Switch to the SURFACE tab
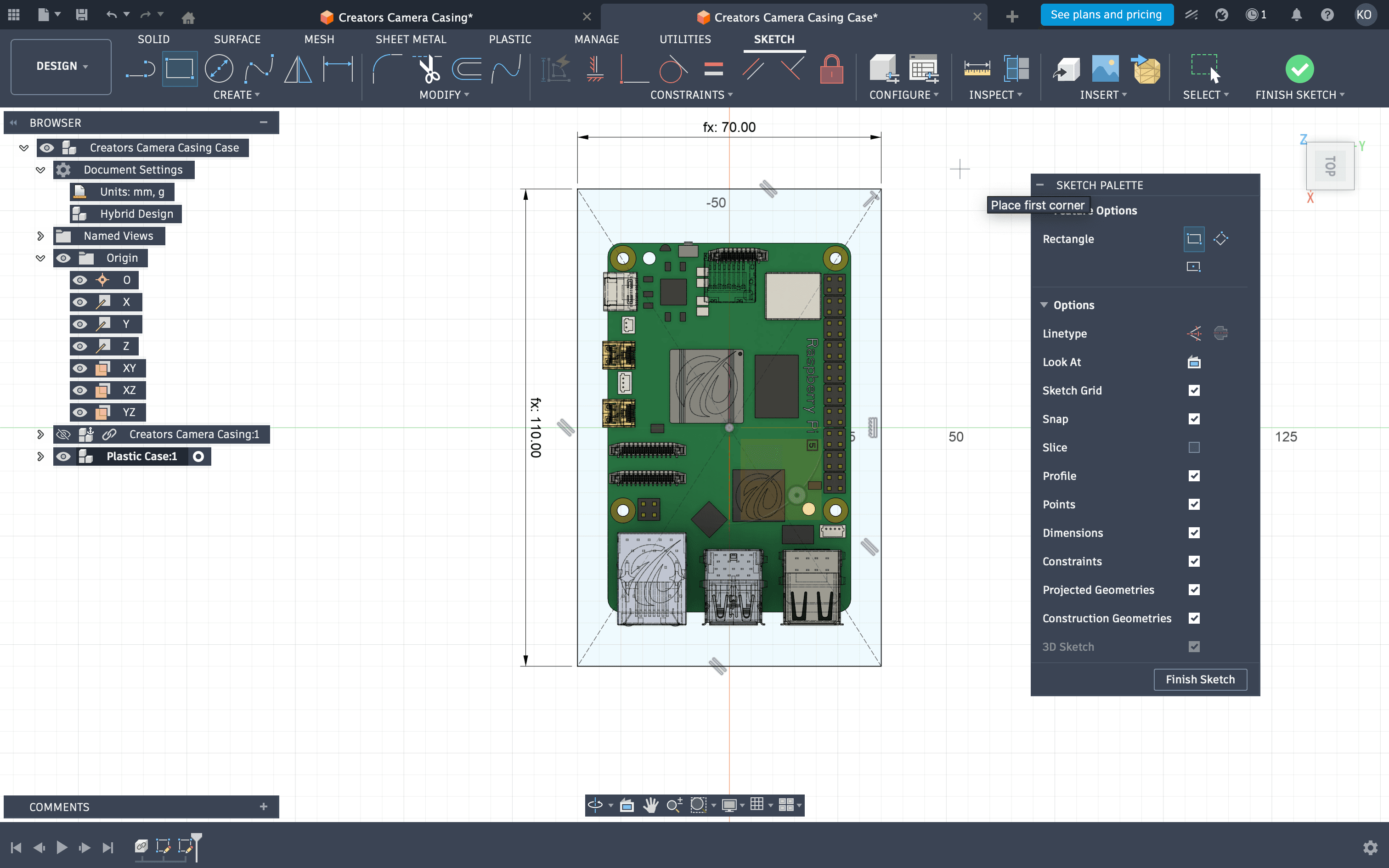1389x868 pixels. [x=237, y=39]
